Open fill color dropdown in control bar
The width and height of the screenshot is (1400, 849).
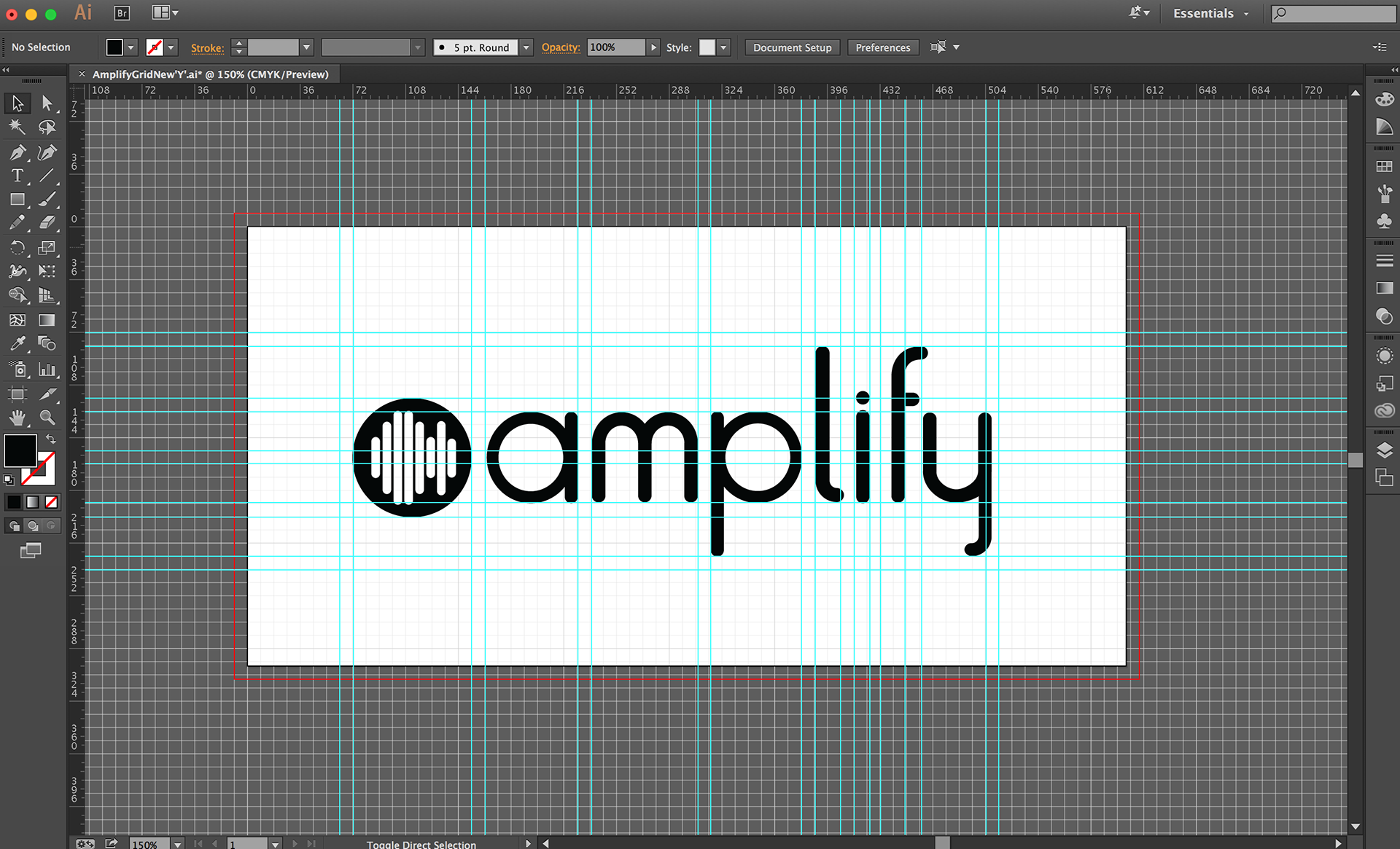131,47
